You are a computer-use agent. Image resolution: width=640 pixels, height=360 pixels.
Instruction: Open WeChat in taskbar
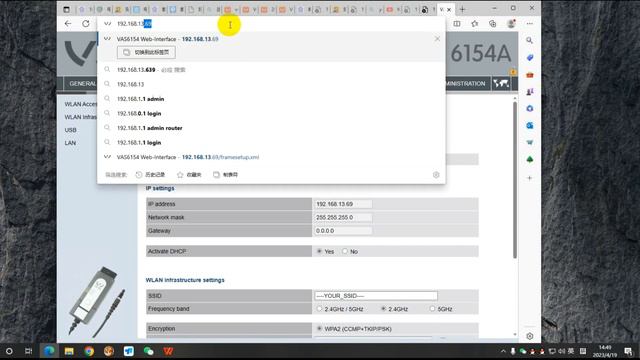[149, 351]
